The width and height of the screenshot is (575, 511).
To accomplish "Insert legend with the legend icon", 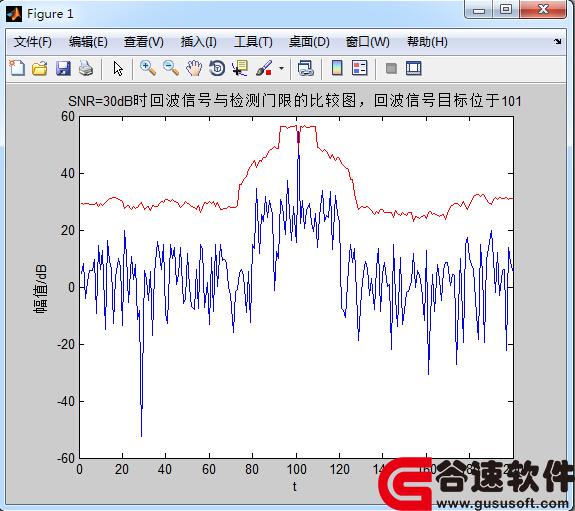I will click(x=360, y=68).
